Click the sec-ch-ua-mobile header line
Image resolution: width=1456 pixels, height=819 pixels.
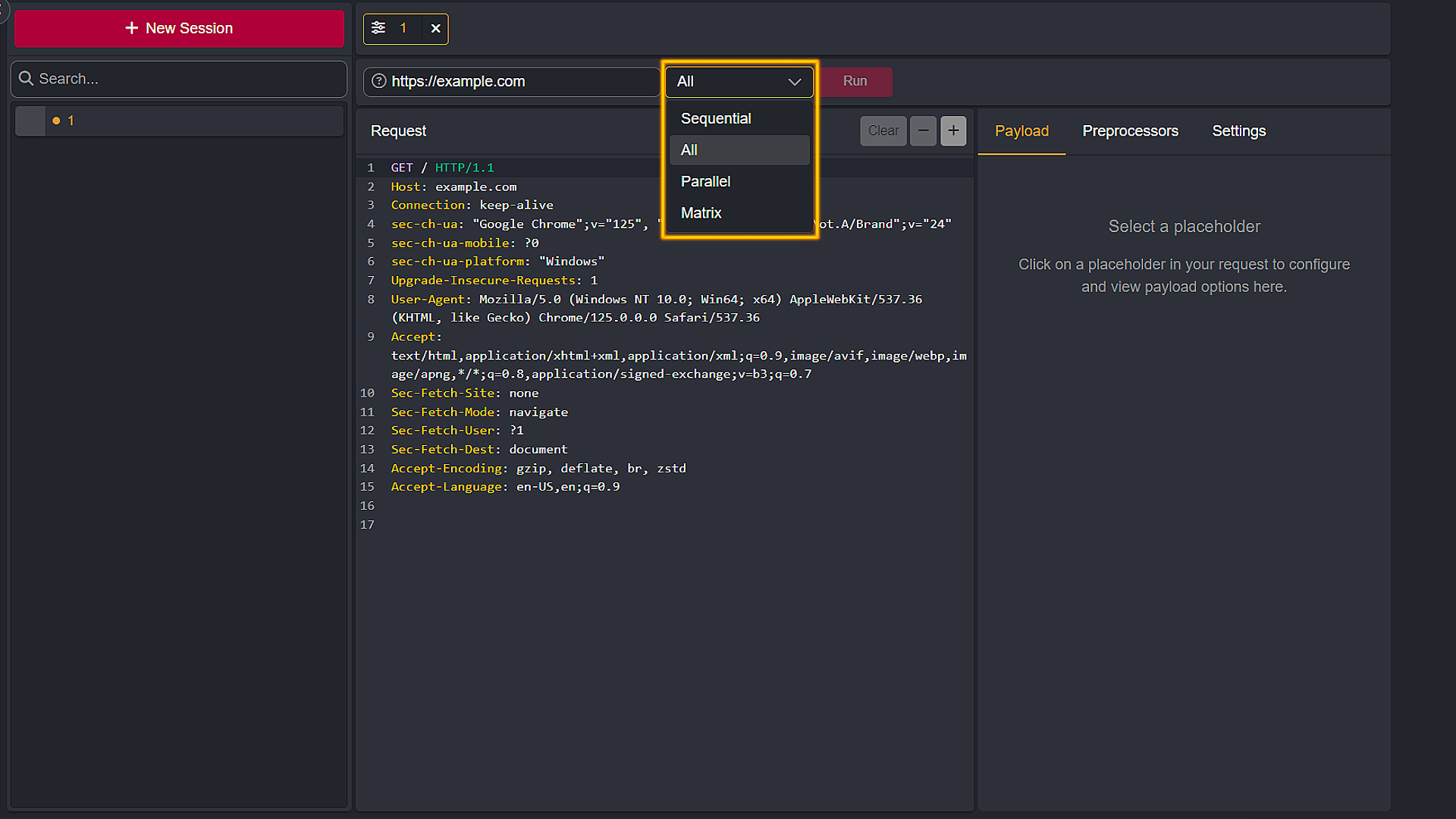(x=465, y=243)
